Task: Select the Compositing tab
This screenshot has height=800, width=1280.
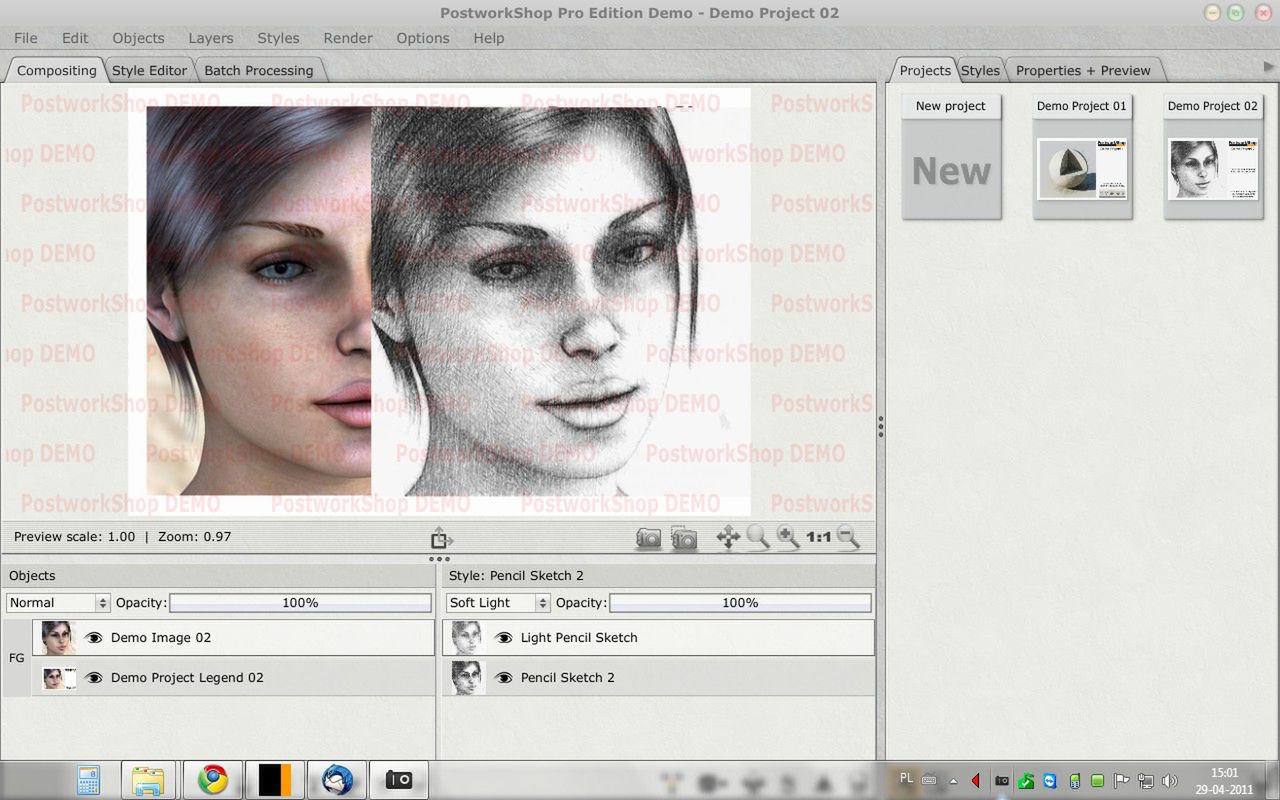Action: coord(56,70)
